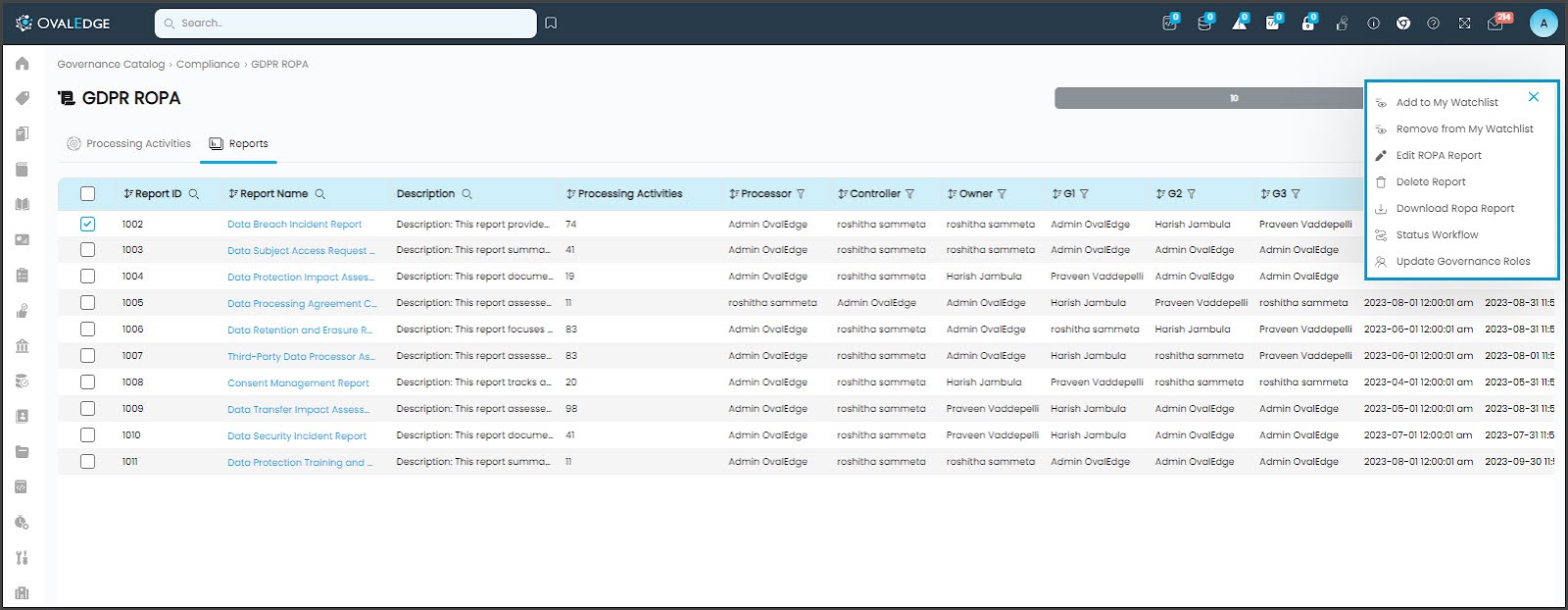This screenshot has width=1568, height=610.
Task: Click the bookmark icon beside search
Action: point(551,24)
